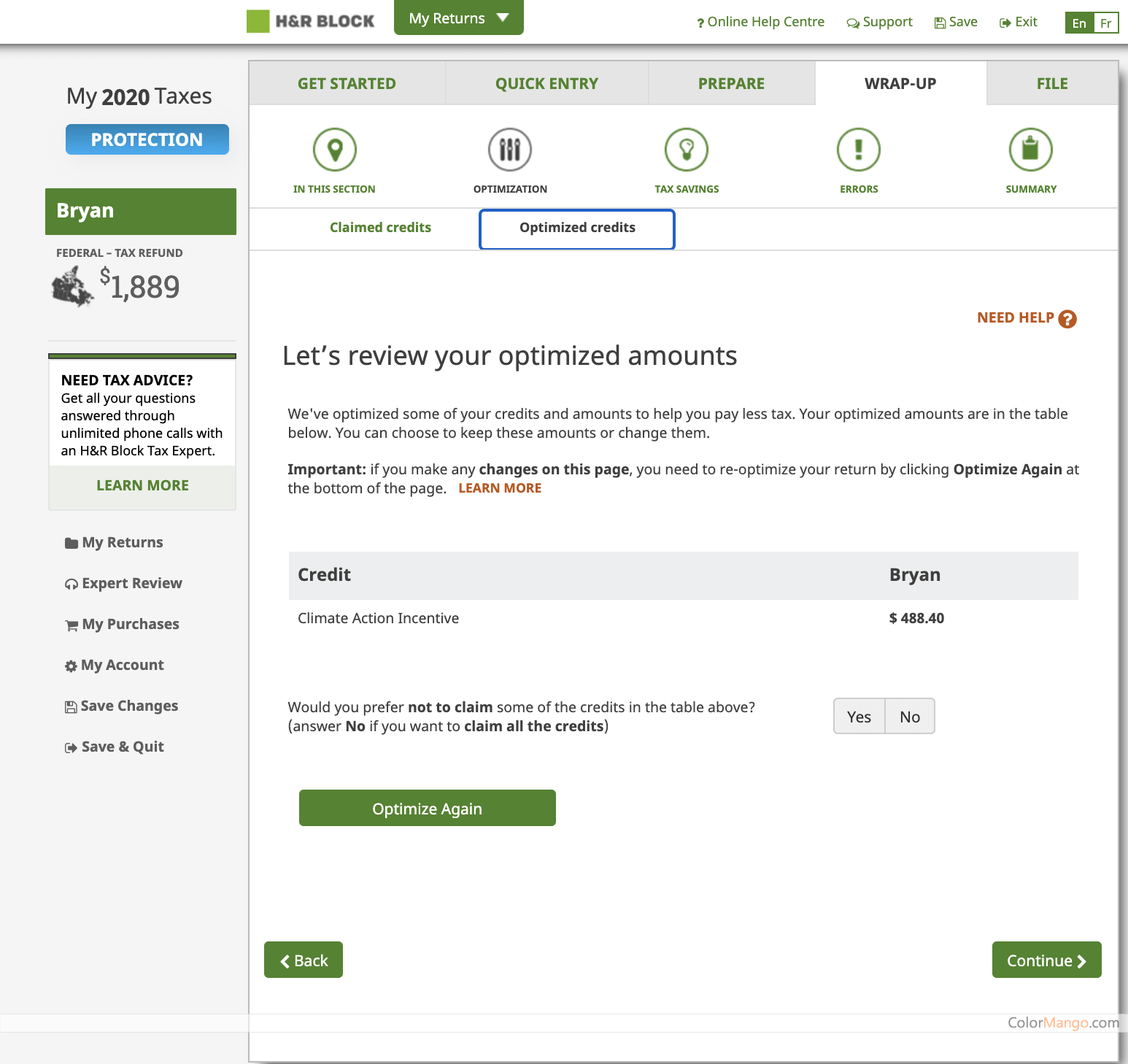
Task: Open the Tax Savings lightbulb icon
Action: [686, 149]
